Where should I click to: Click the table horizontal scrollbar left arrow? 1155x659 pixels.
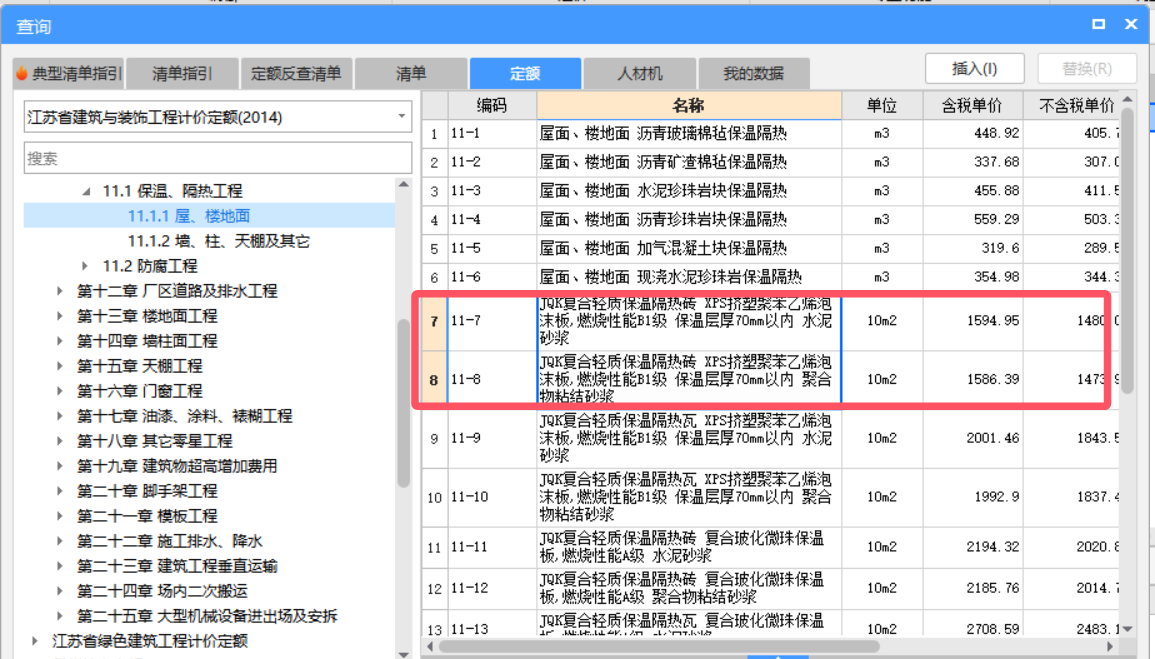[x=431, y=646]
